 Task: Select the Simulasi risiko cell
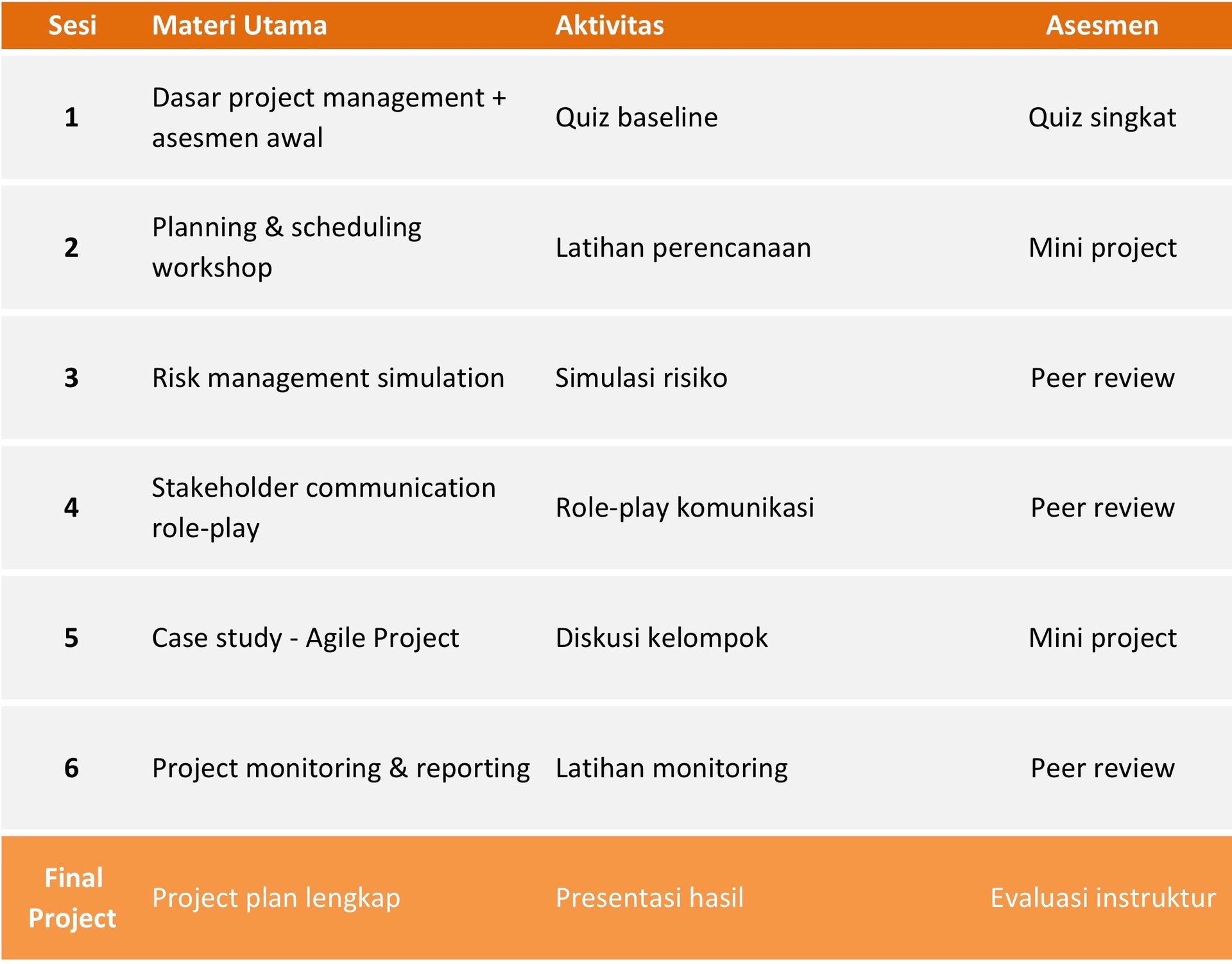pos(641,377)
